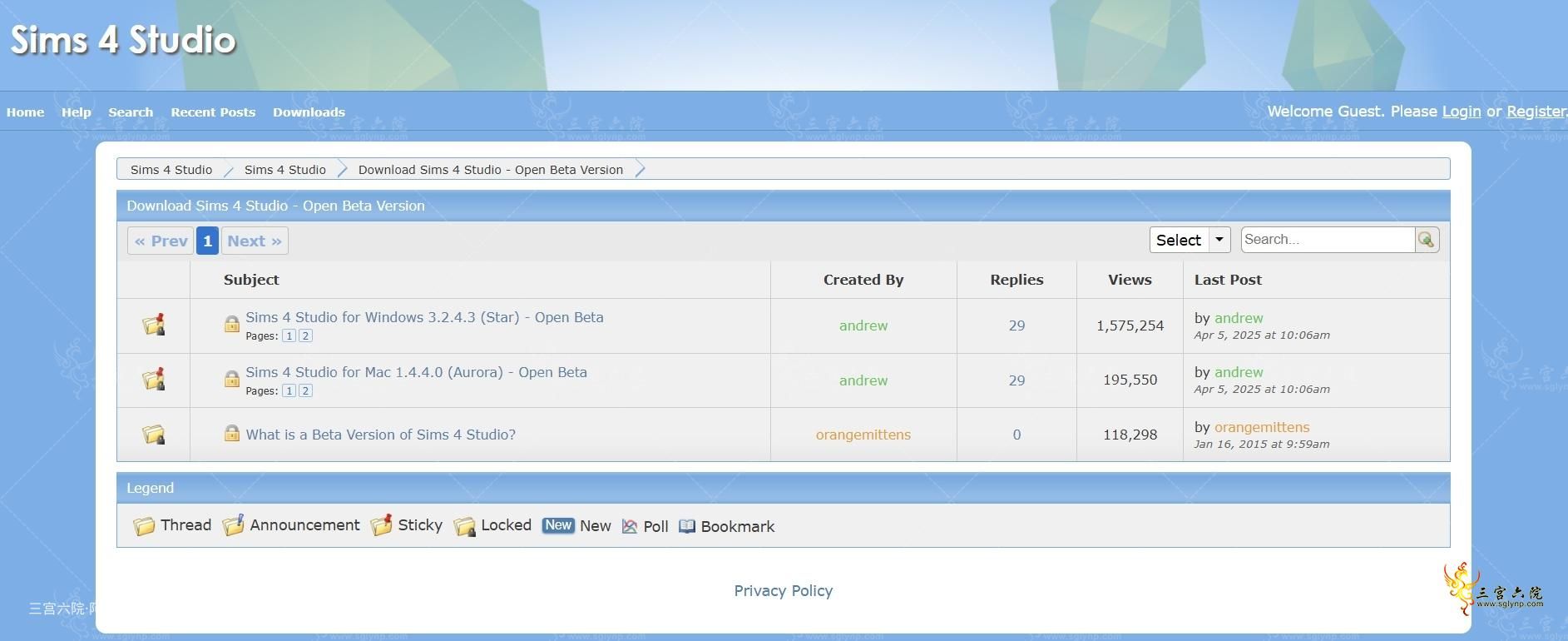This screenshot has height=641, width=1568.
Task: Click views value 195,550
Action: 1130,380
